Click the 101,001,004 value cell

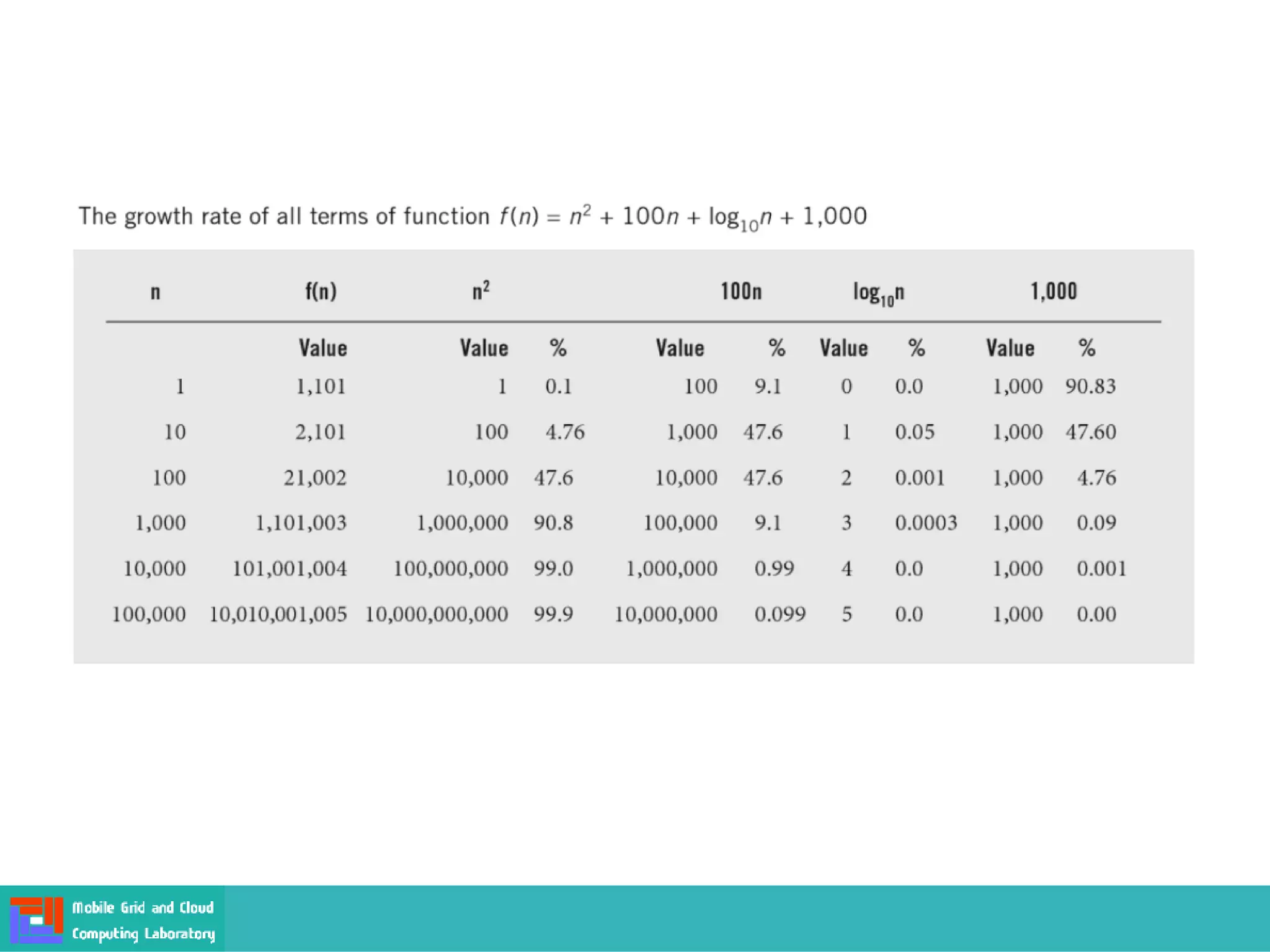point(289,568)
